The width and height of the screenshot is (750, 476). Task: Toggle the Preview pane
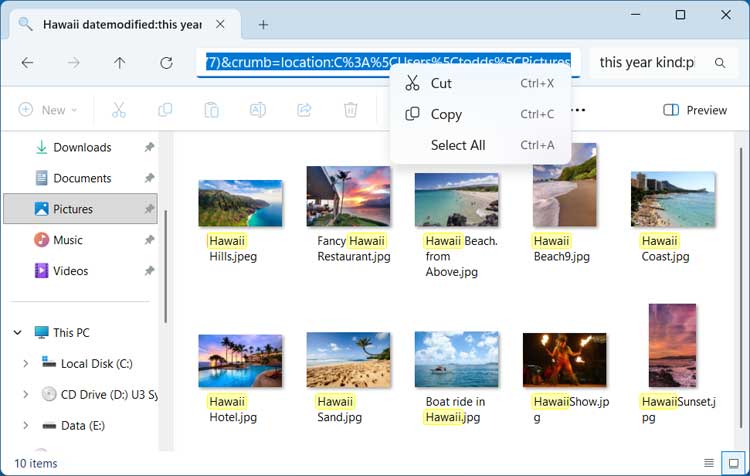(695, 110)
